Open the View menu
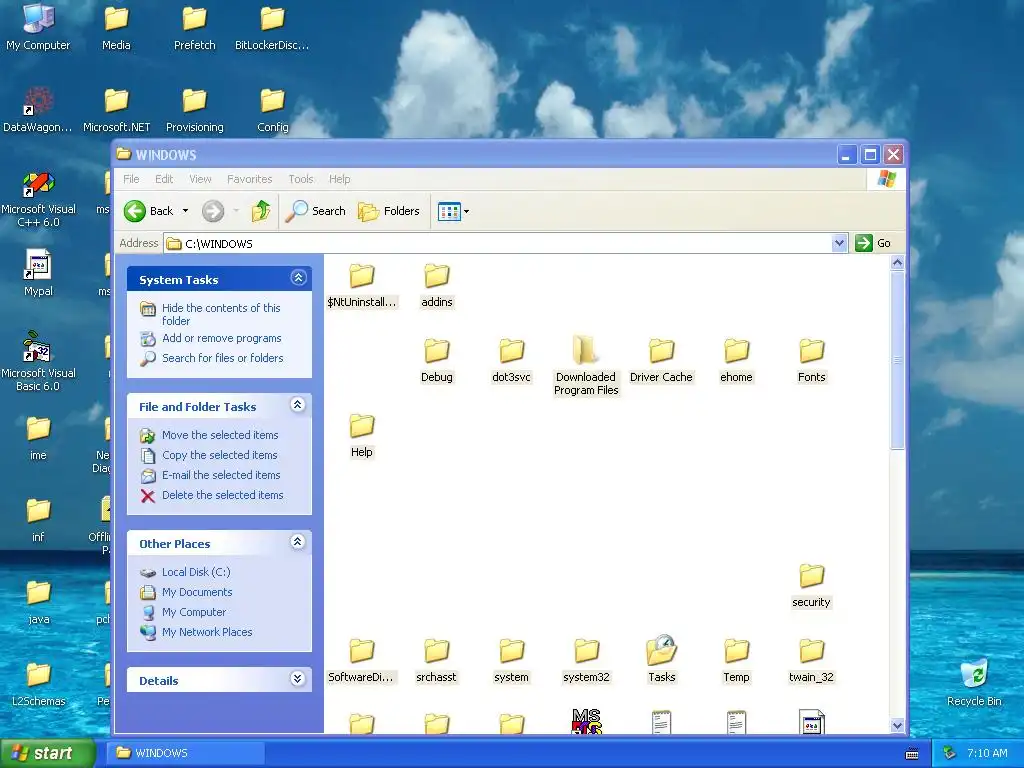This screenshot has width=1024, height=768. coord(200,179)
